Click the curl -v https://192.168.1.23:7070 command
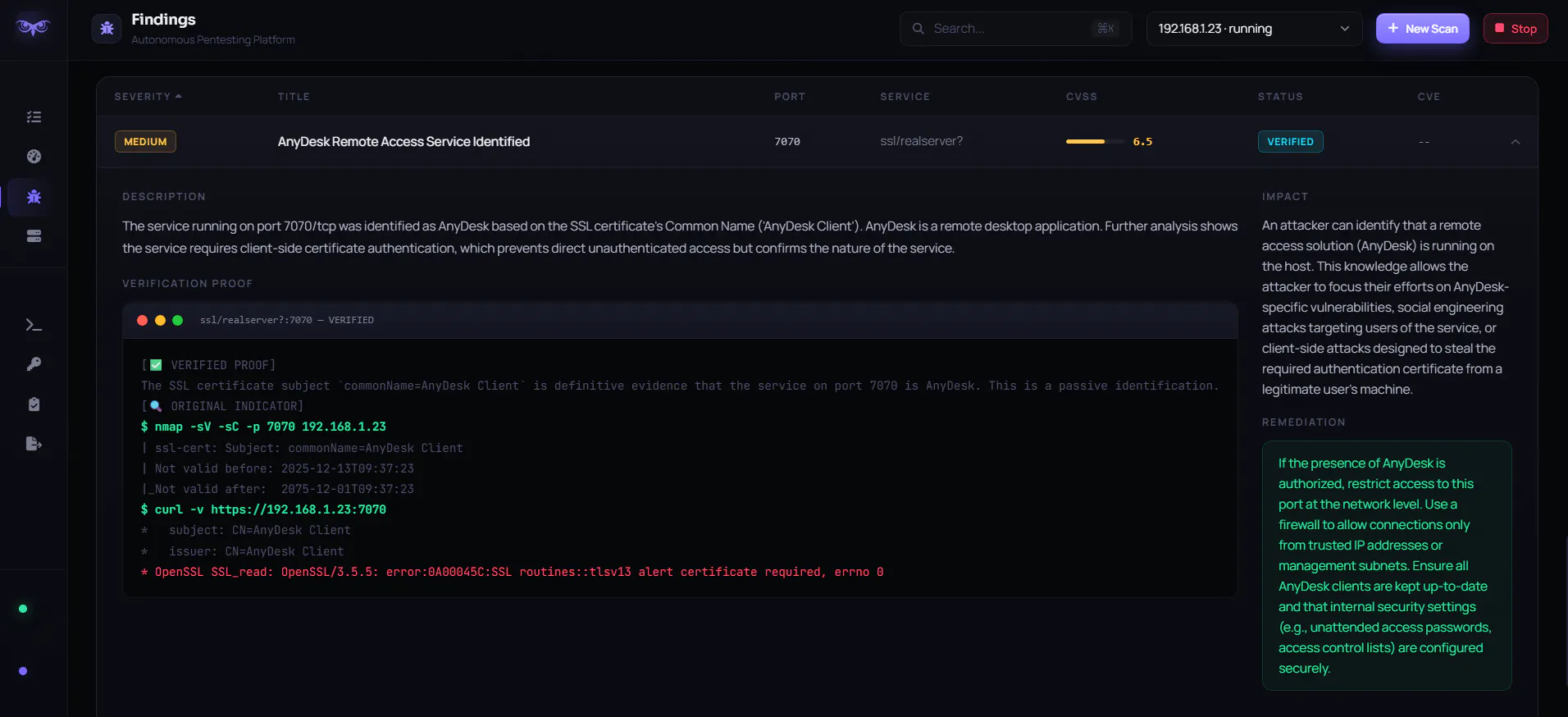This screenshot has width=1568, height=717. (x=263, y=509)
